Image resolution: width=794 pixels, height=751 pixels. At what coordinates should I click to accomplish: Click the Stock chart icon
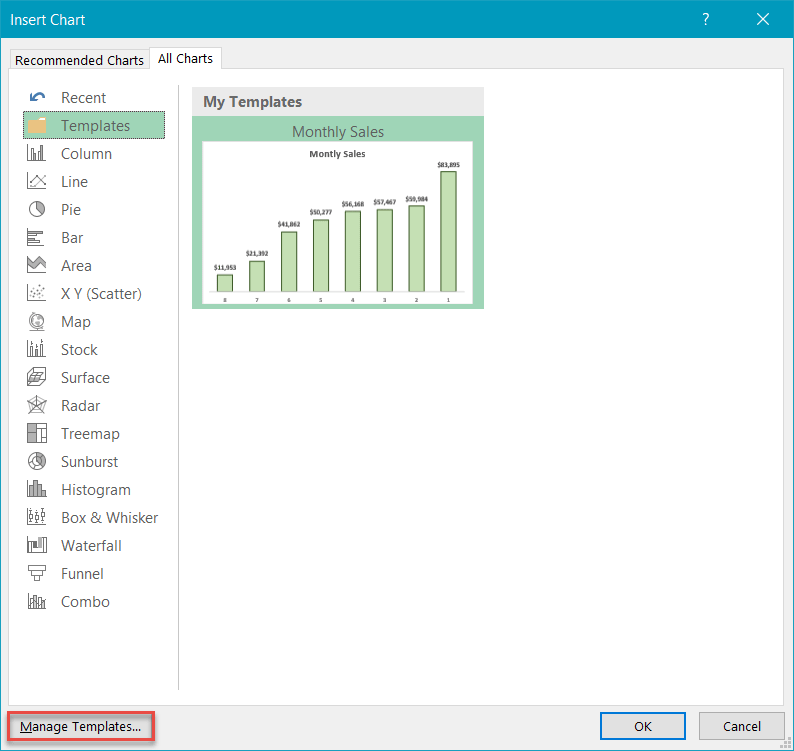36,349
